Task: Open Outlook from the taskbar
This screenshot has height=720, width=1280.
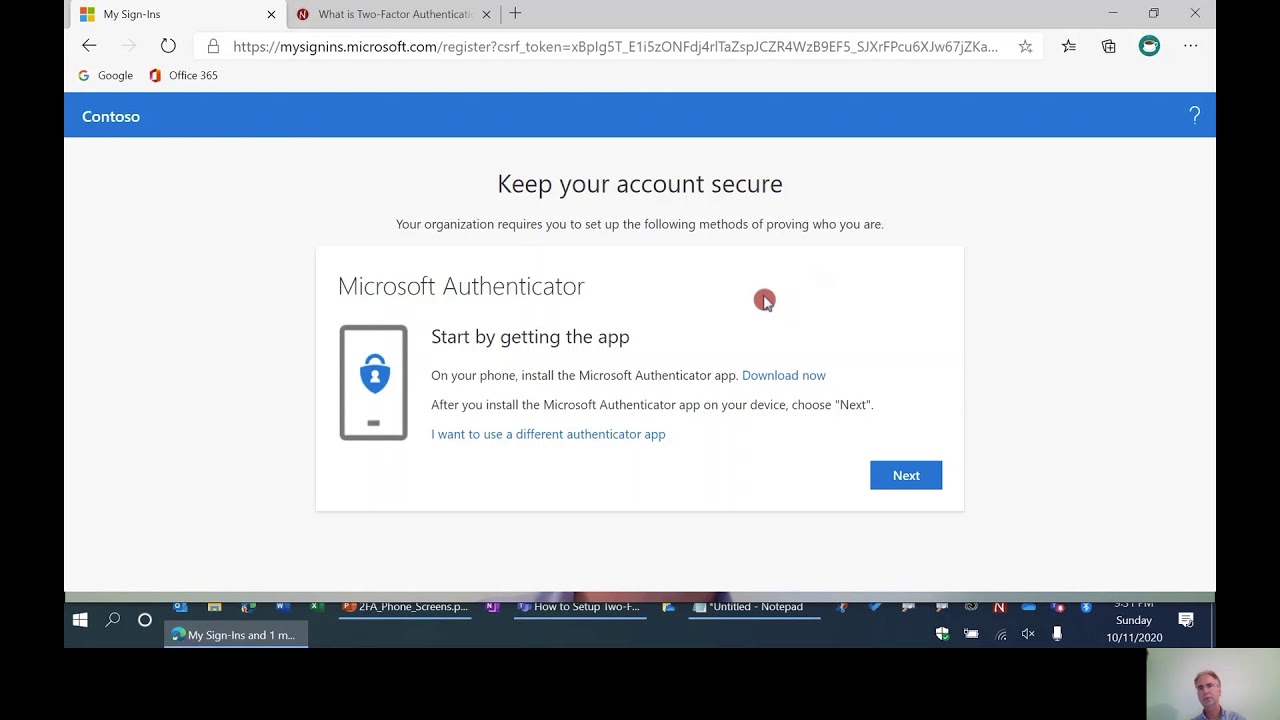Action: coord(180,606)
